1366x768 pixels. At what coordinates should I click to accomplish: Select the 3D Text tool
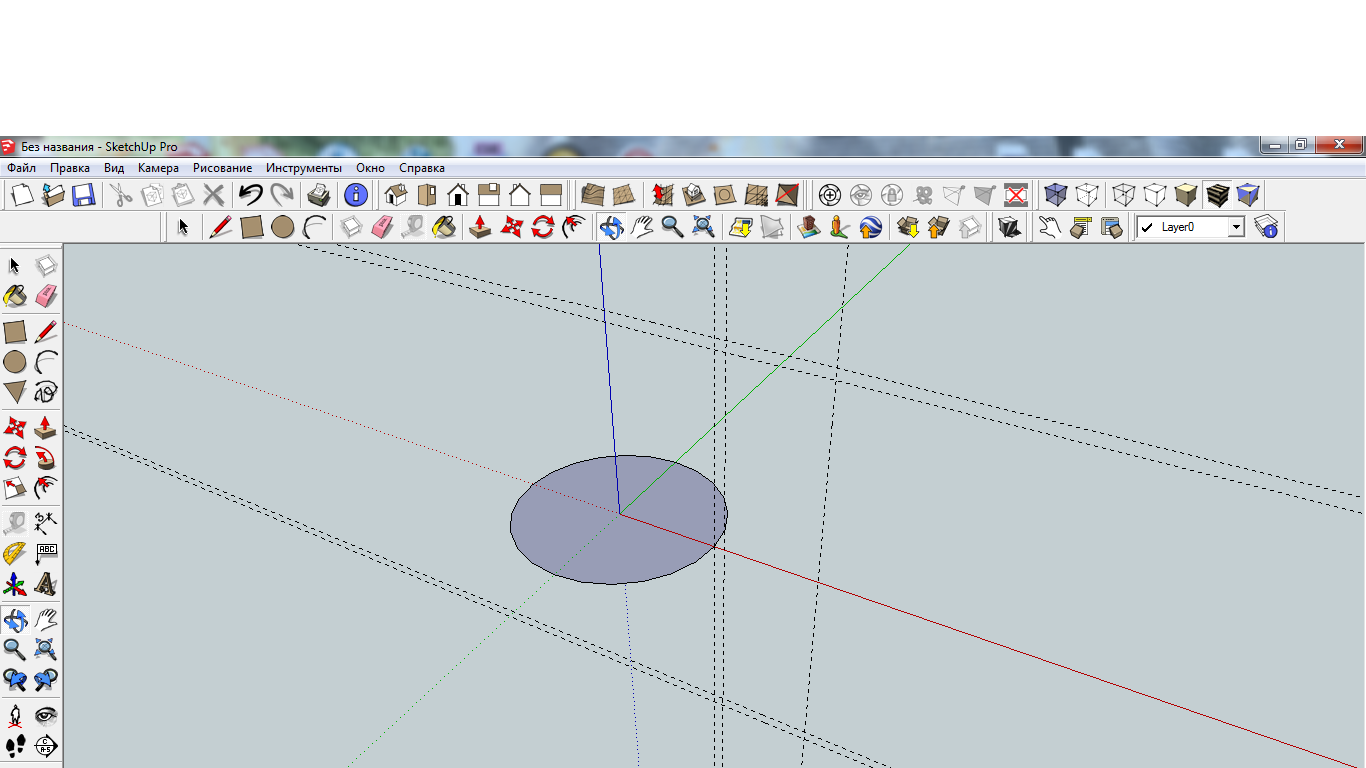click(x=46, y=583)
